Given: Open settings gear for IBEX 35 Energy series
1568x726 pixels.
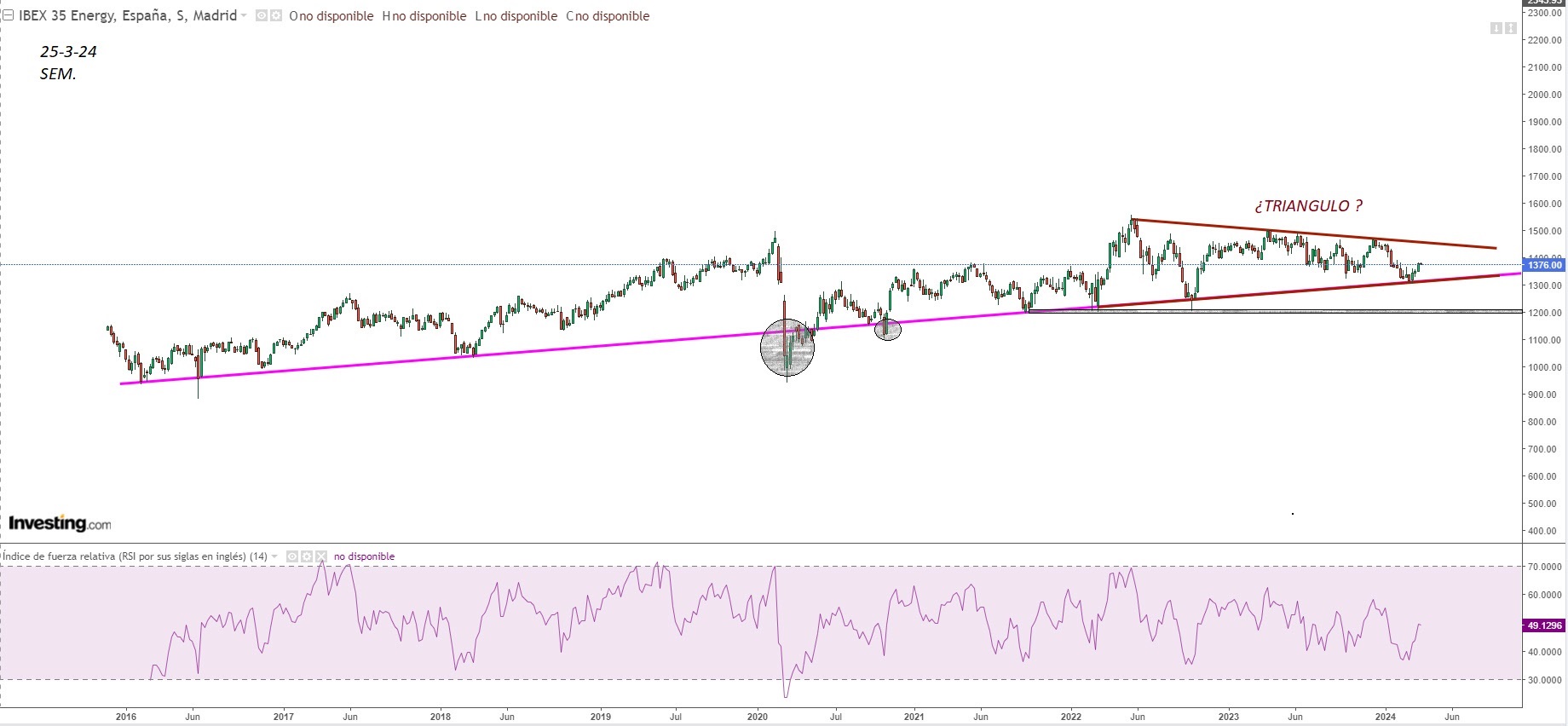Looking at the screenshot, I should [x=276, y=15].
